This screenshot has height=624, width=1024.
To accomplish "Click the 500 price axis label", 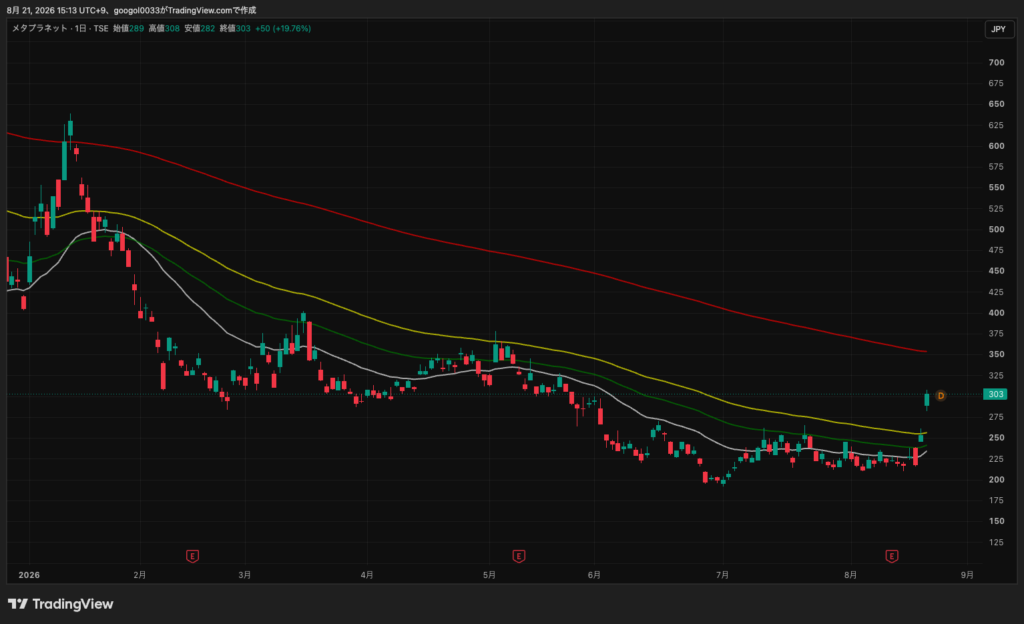I will click(997, 230).
